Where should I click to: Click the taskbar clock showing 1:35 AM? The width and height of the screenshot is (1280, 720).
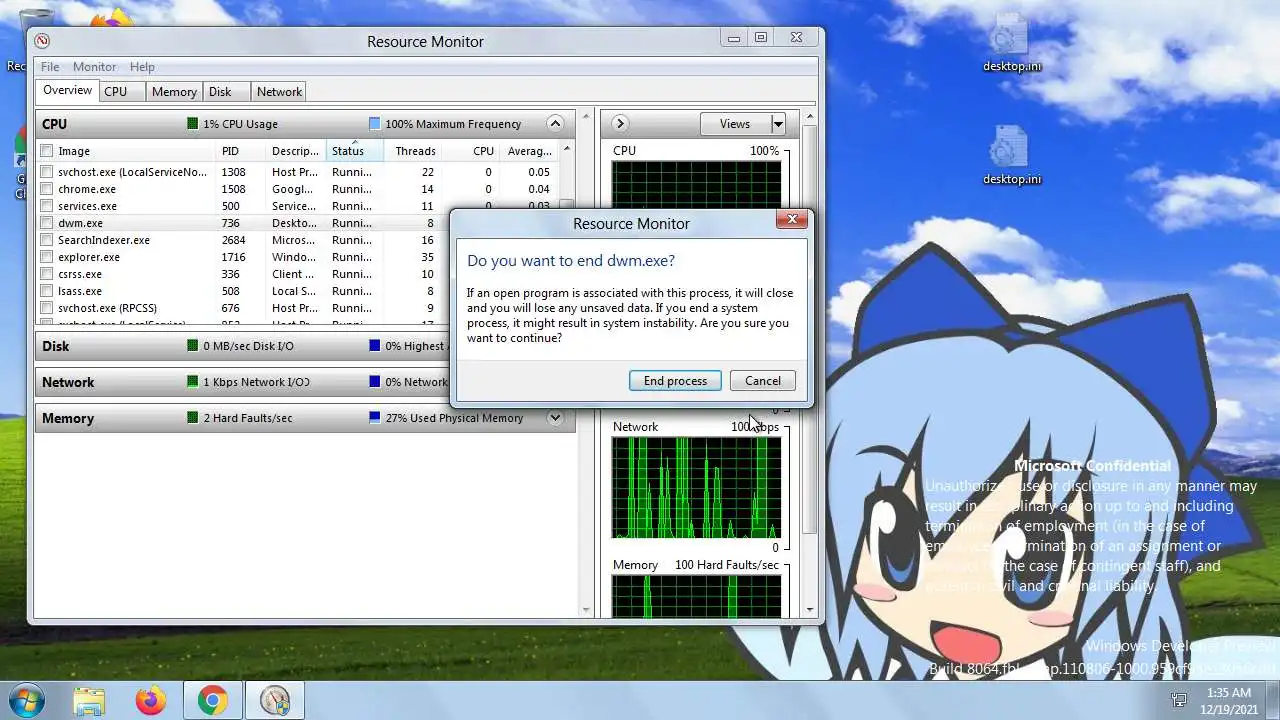pos(1227,700)
